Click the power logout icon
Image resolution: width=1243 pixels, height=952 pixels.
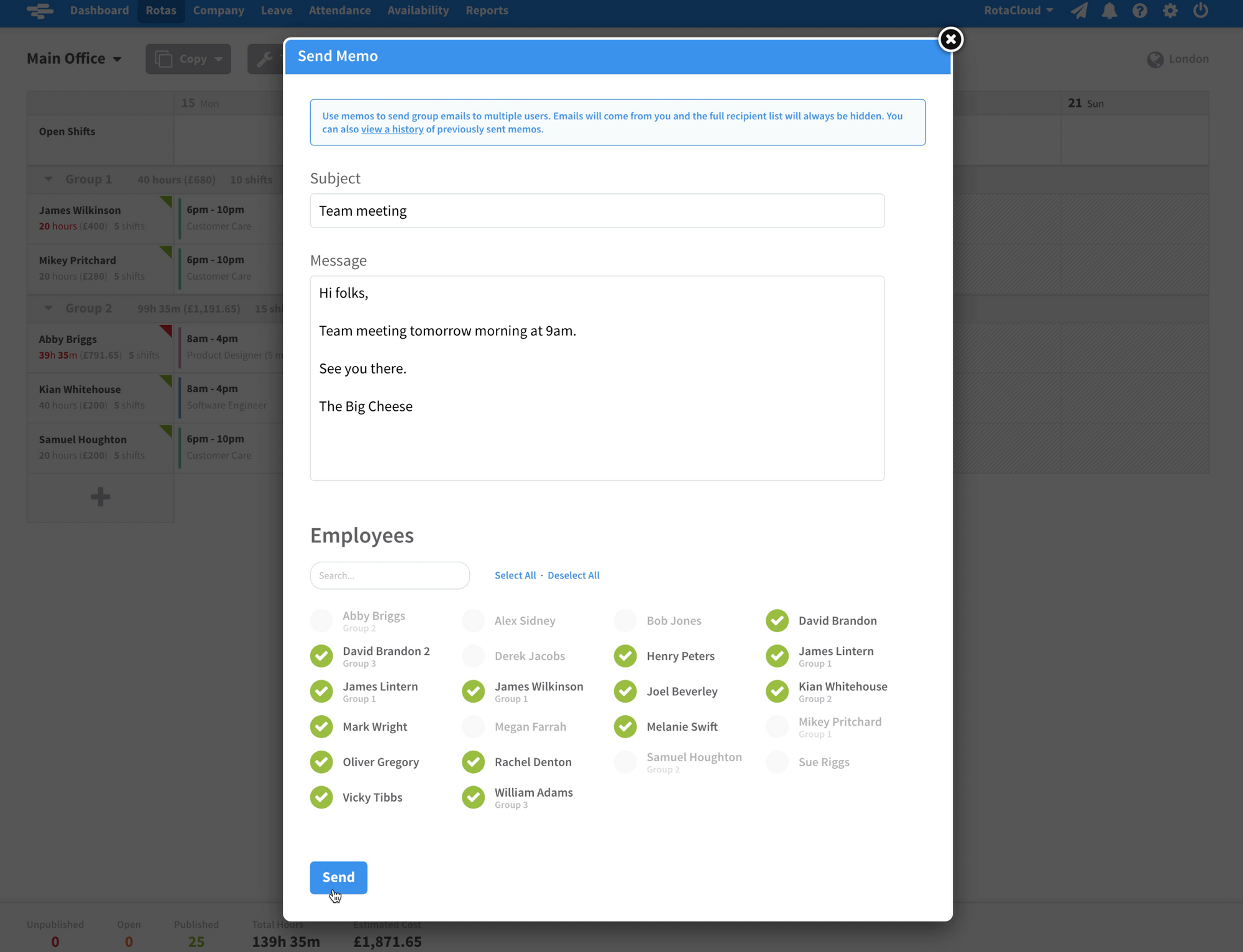tap(1200, 11)
